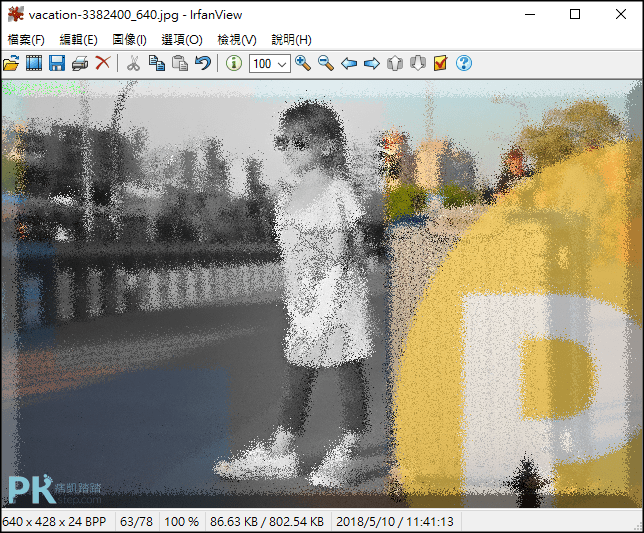Open the 說明(H) menu
This screenshot has width=644, height=533.
[x=291, y=40]
